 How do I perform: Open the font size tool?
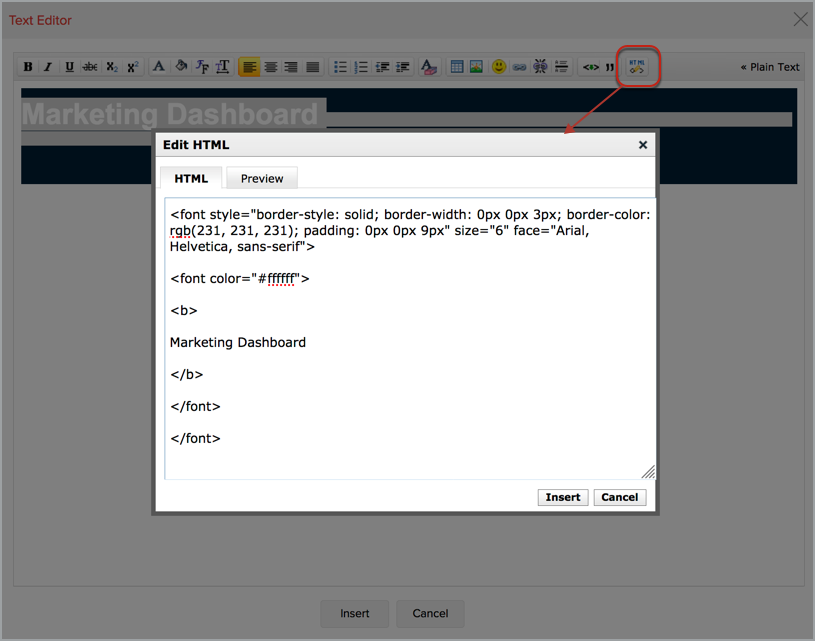click(x=222, y=67)
